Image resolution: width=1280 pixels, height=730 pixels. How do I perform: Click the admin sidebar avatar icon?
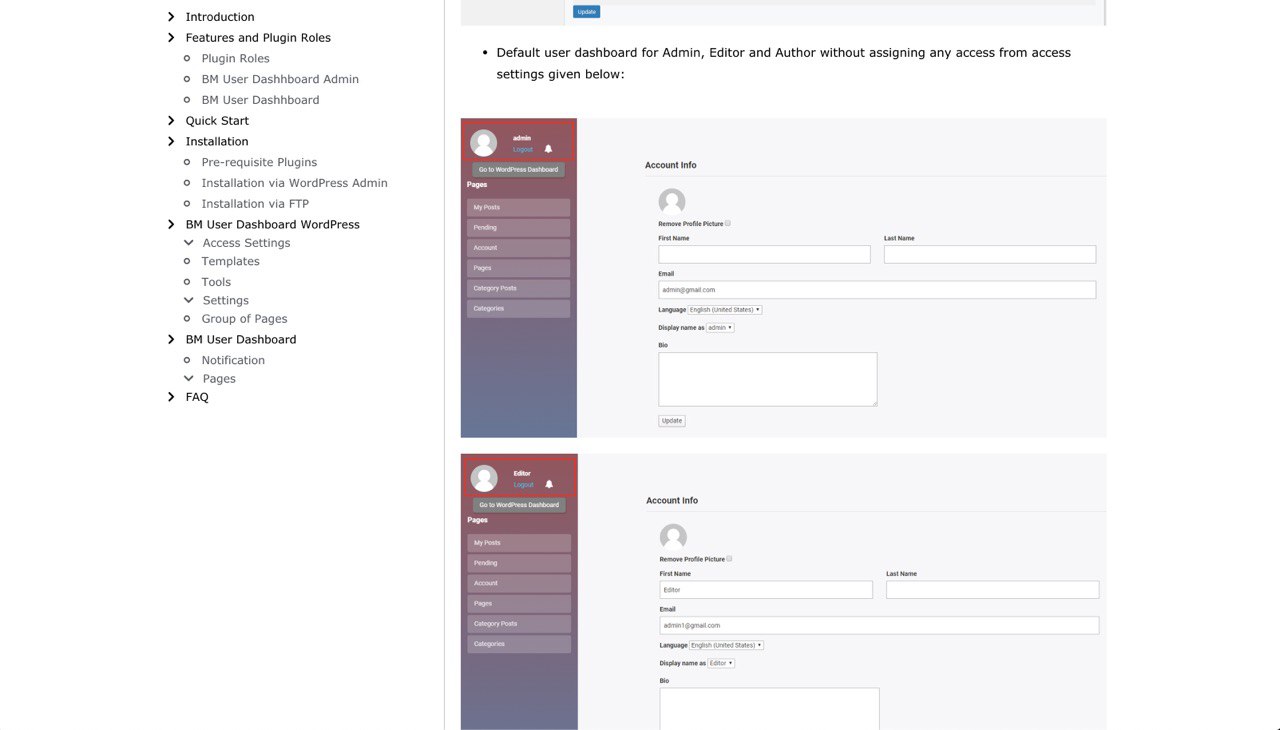coord(484,143)
